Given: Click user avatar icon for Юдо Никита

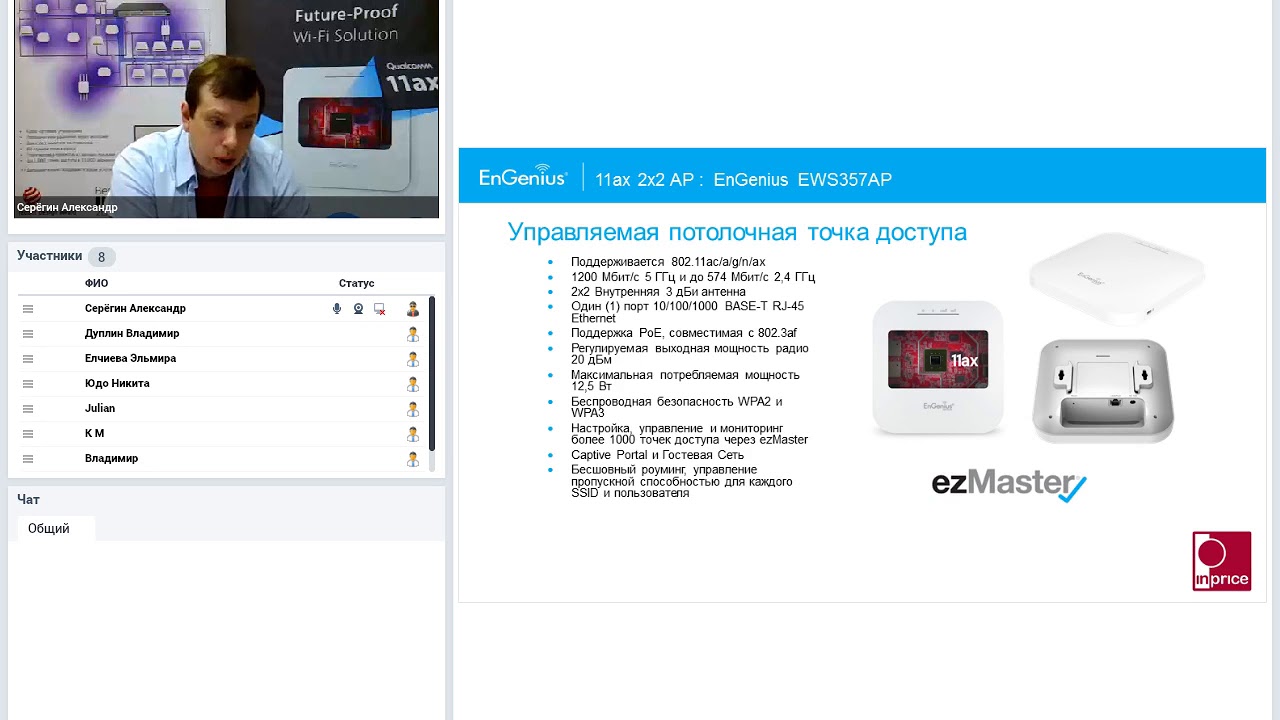Looking at the screenshot, I should tap(412, 384).
